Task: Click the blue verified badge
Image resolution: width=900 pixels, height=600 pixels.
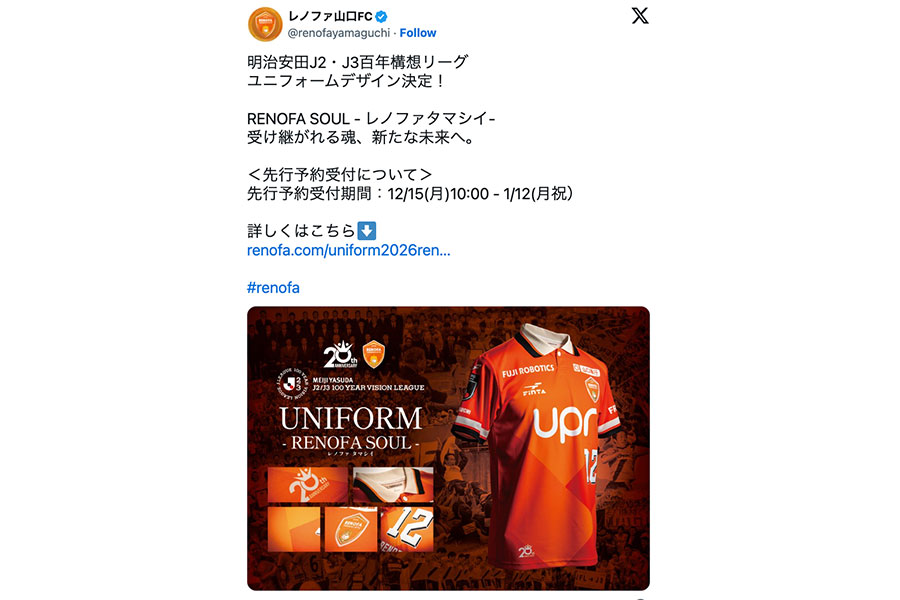Action: click(381, 17)
